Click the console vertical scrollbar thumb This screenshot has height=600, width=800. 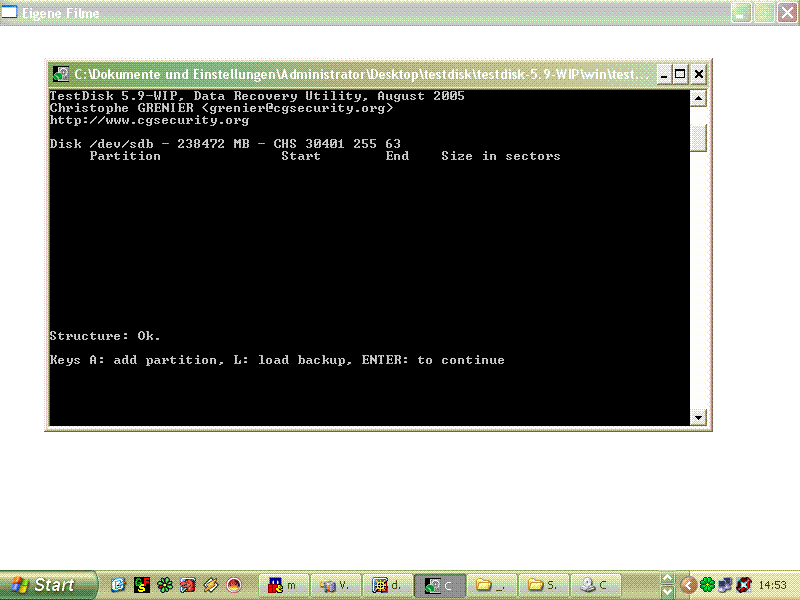[698, 138]
